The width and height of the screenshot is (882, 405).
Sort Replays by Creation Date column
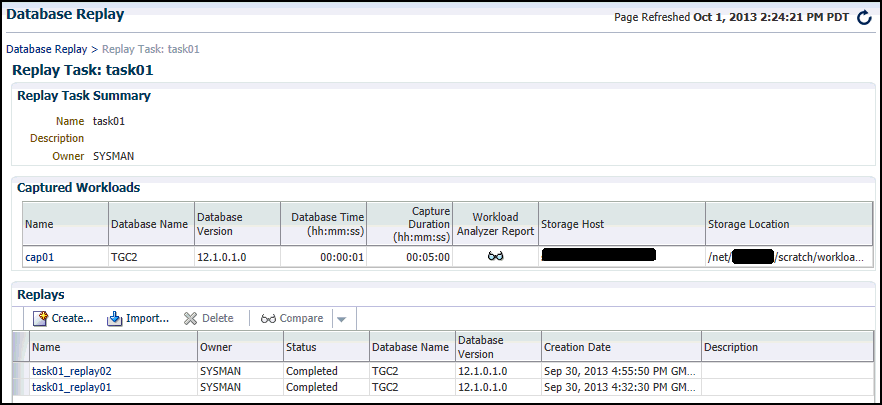[x=577, y=347]
